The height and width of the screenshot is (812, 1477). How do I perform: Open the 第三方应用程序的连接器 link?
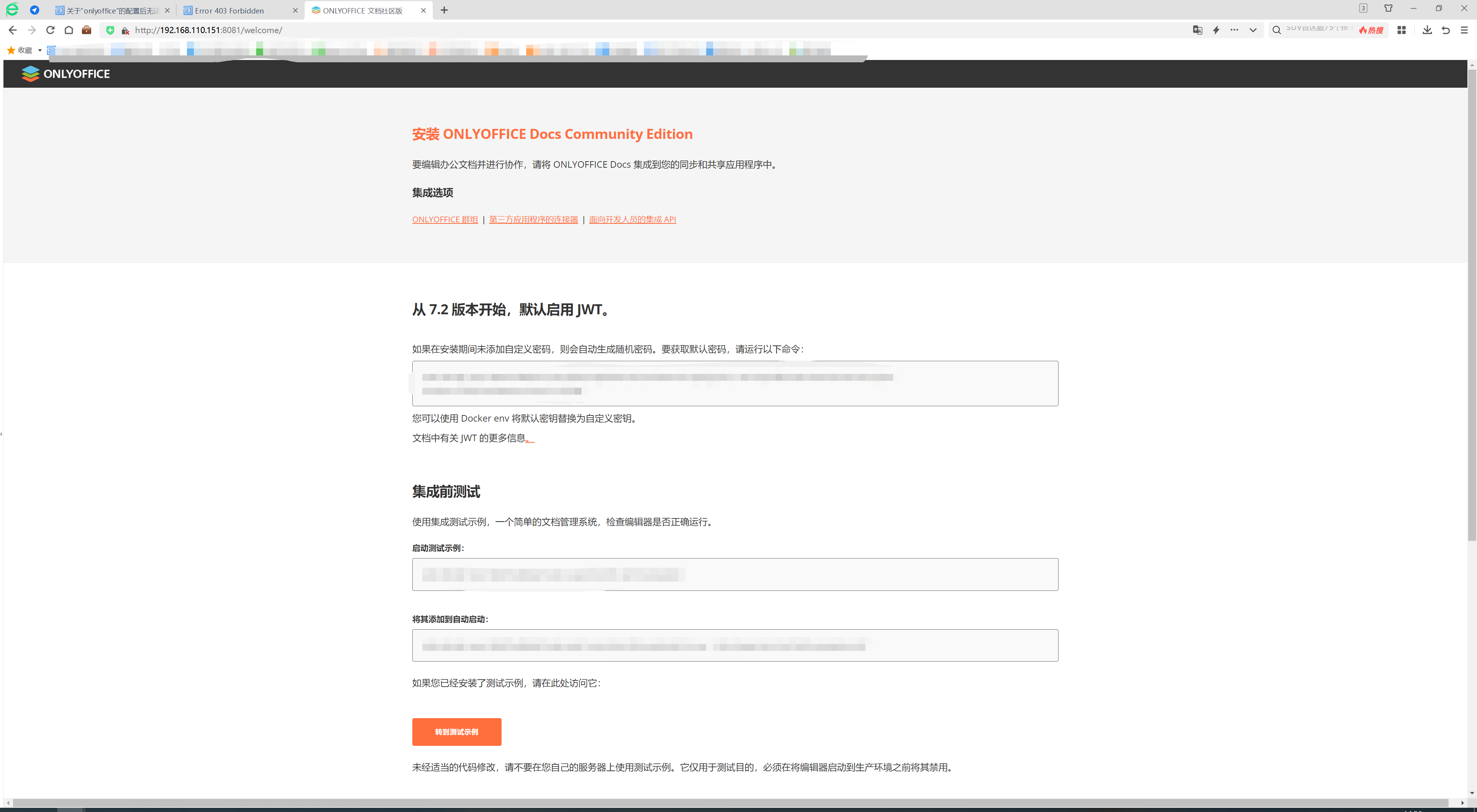click(x=533, y=220)
